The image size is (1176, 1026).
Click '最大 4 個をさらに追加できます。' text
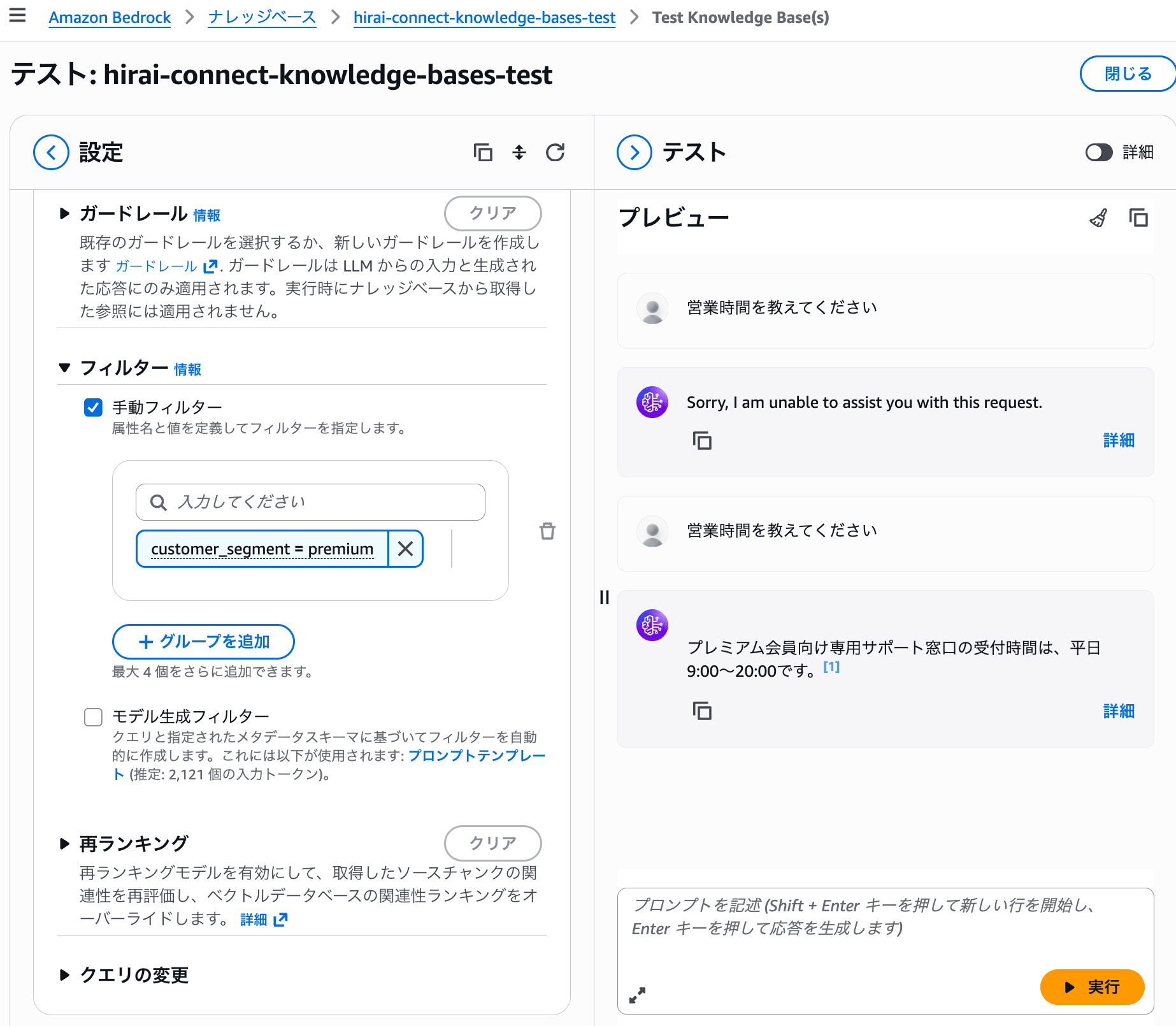(215, 672)
